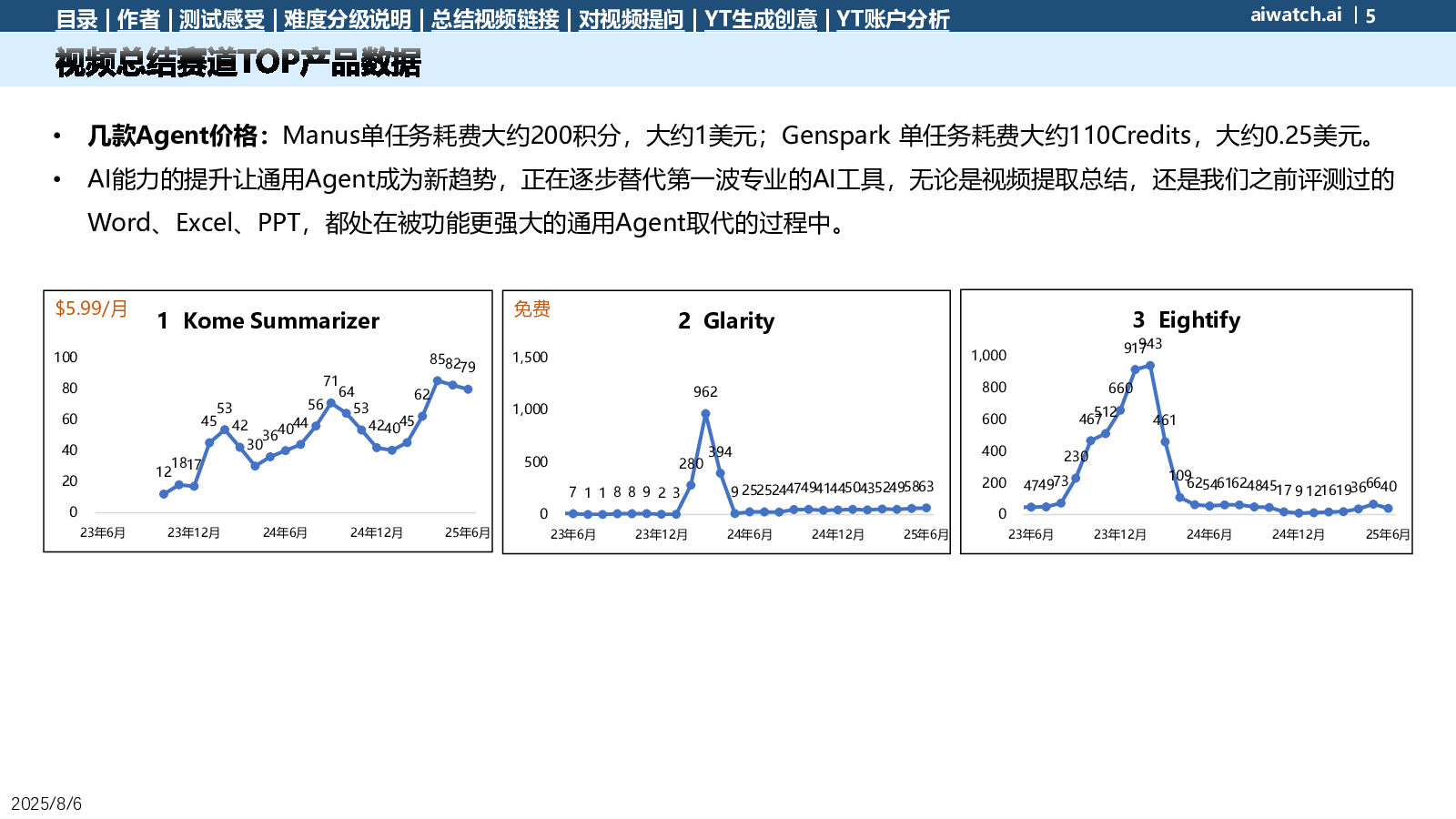
Task: Click the $5.99/月 price label
Action: pos(91,308)
